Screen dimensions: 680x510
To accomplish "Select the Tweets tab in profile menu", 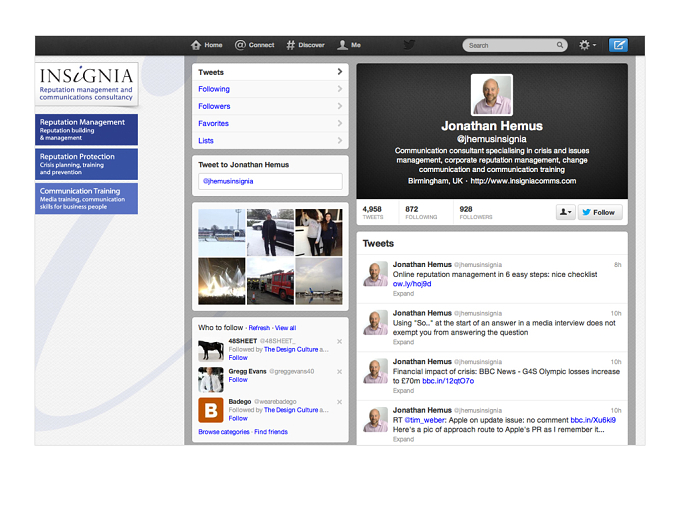I will click(270, 72).
